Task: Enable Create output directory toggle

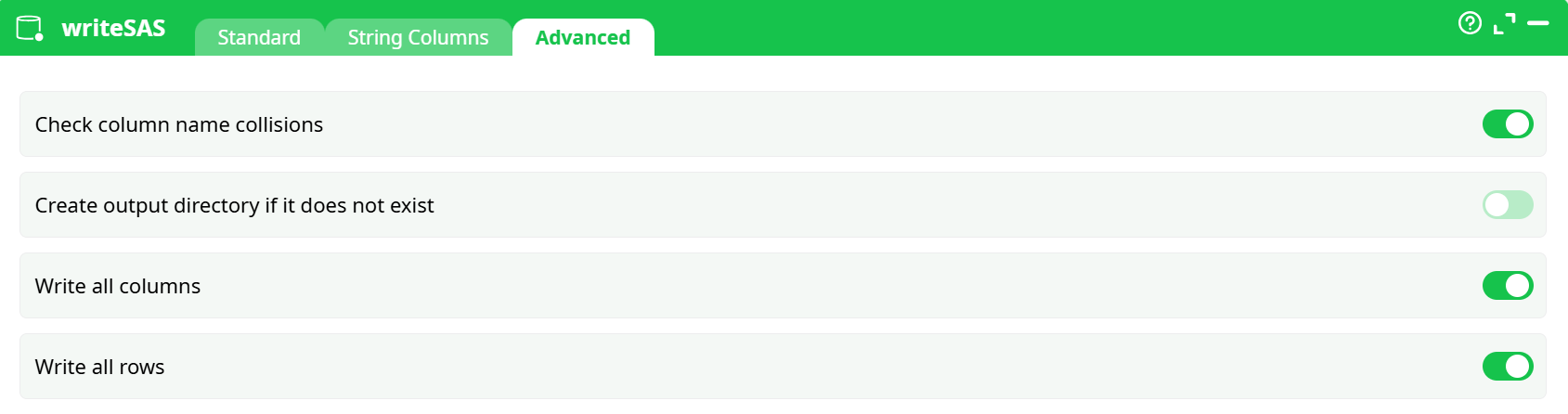Action: [1507, 205]
